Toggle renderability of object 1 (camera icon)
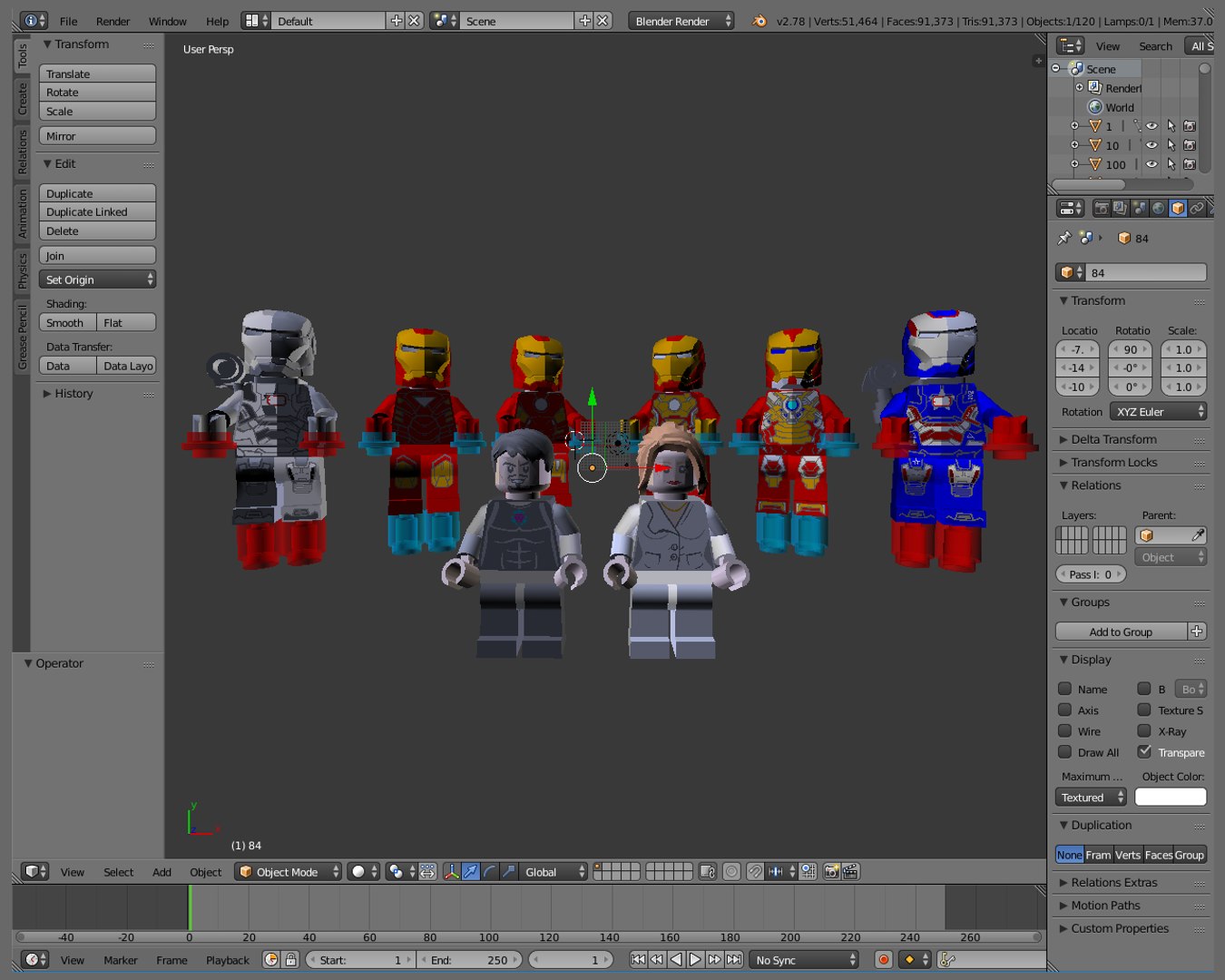Image resolution: width=1225 pixels, height=980 pixels. click(1190, 126)
